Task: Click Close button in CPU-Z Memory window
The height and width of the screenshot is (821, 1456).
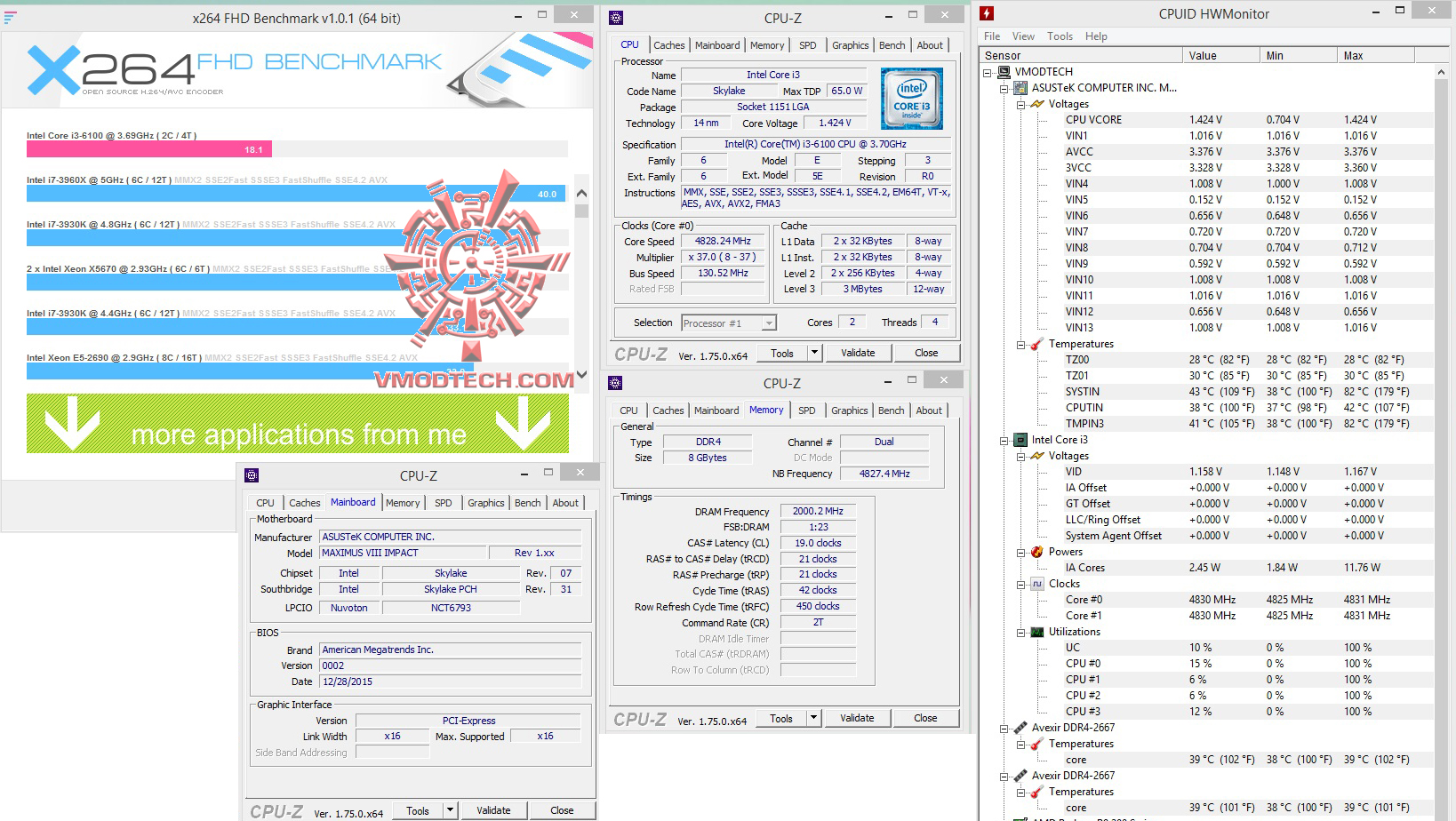Action: coord(925,718)
